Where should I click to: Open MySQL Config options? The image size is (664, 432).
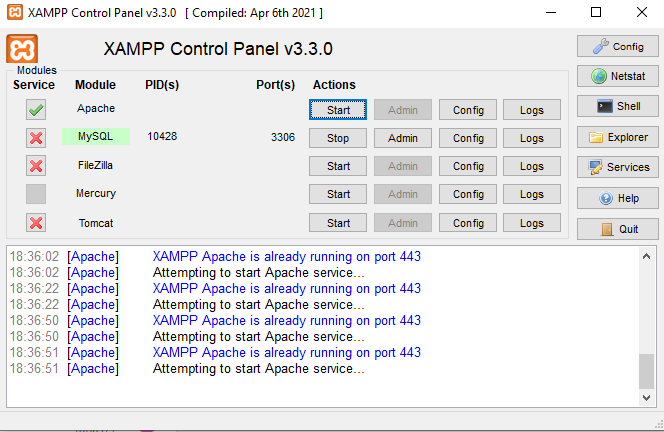click(x=468, y=138)
